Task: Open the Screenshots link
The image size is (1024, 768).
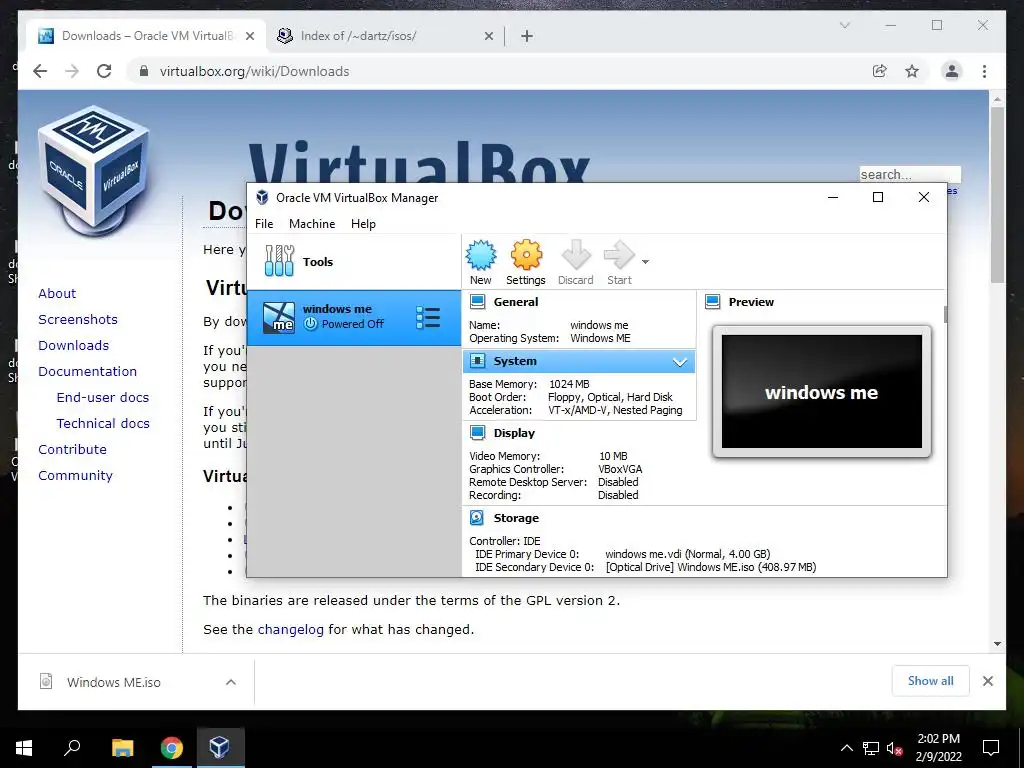Action: [78, 319]
